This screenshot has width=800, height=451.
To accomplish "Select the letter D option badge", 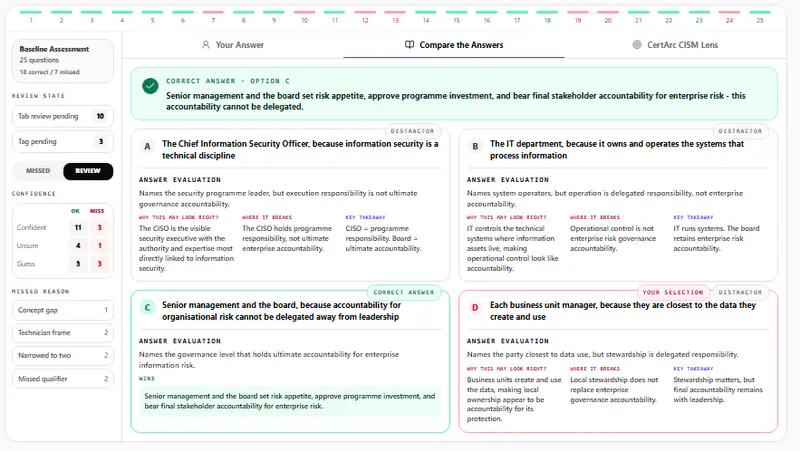I will (x=475, y=308).
